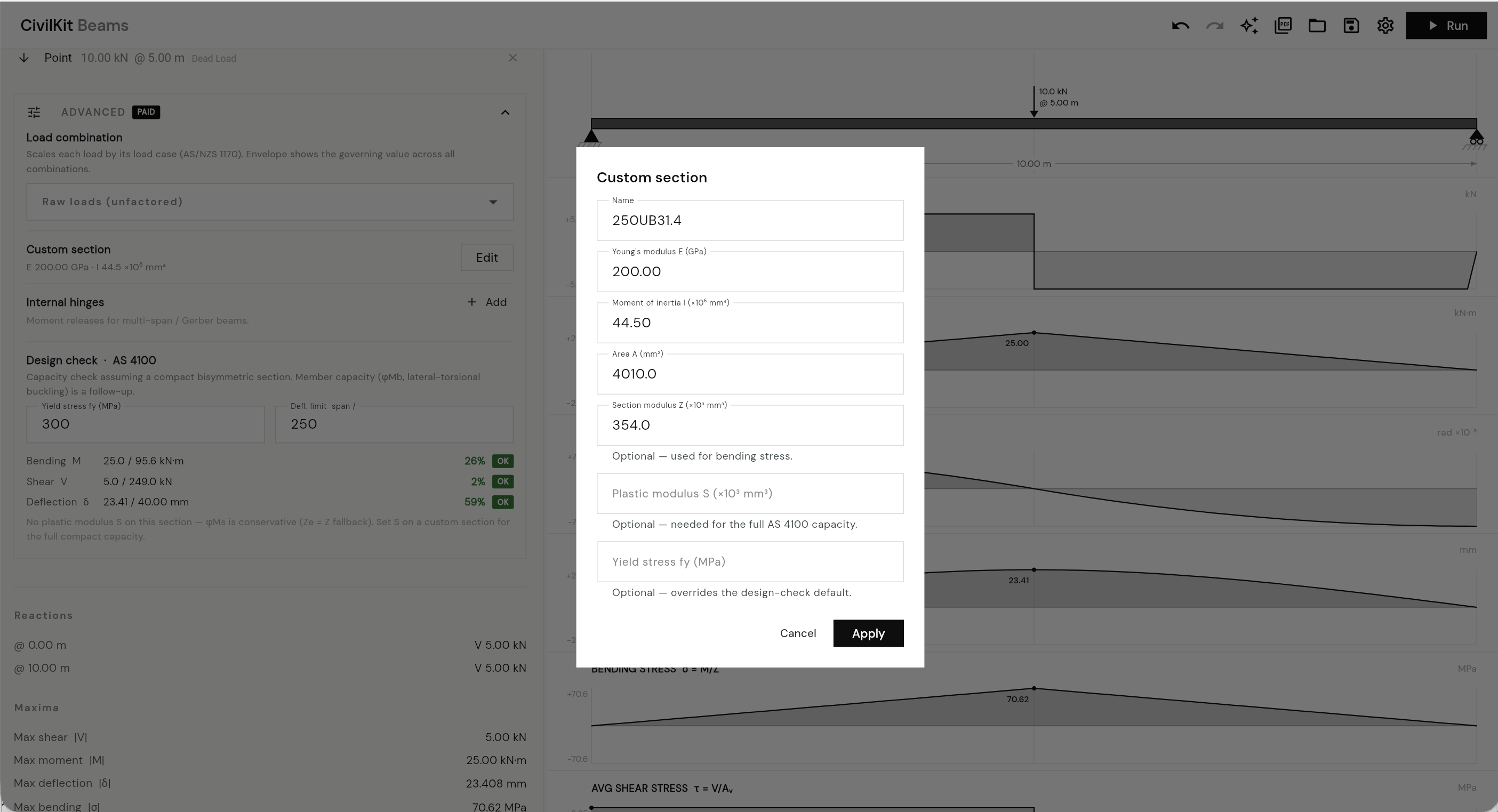
Task: Click the 'Max deflection |δ|' row
Action: tap(270, 784)
